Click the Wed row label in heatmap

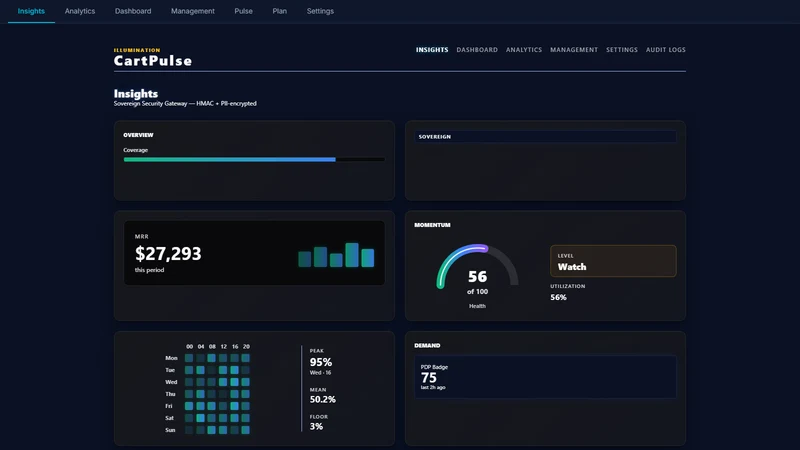[x=171, y=382]
